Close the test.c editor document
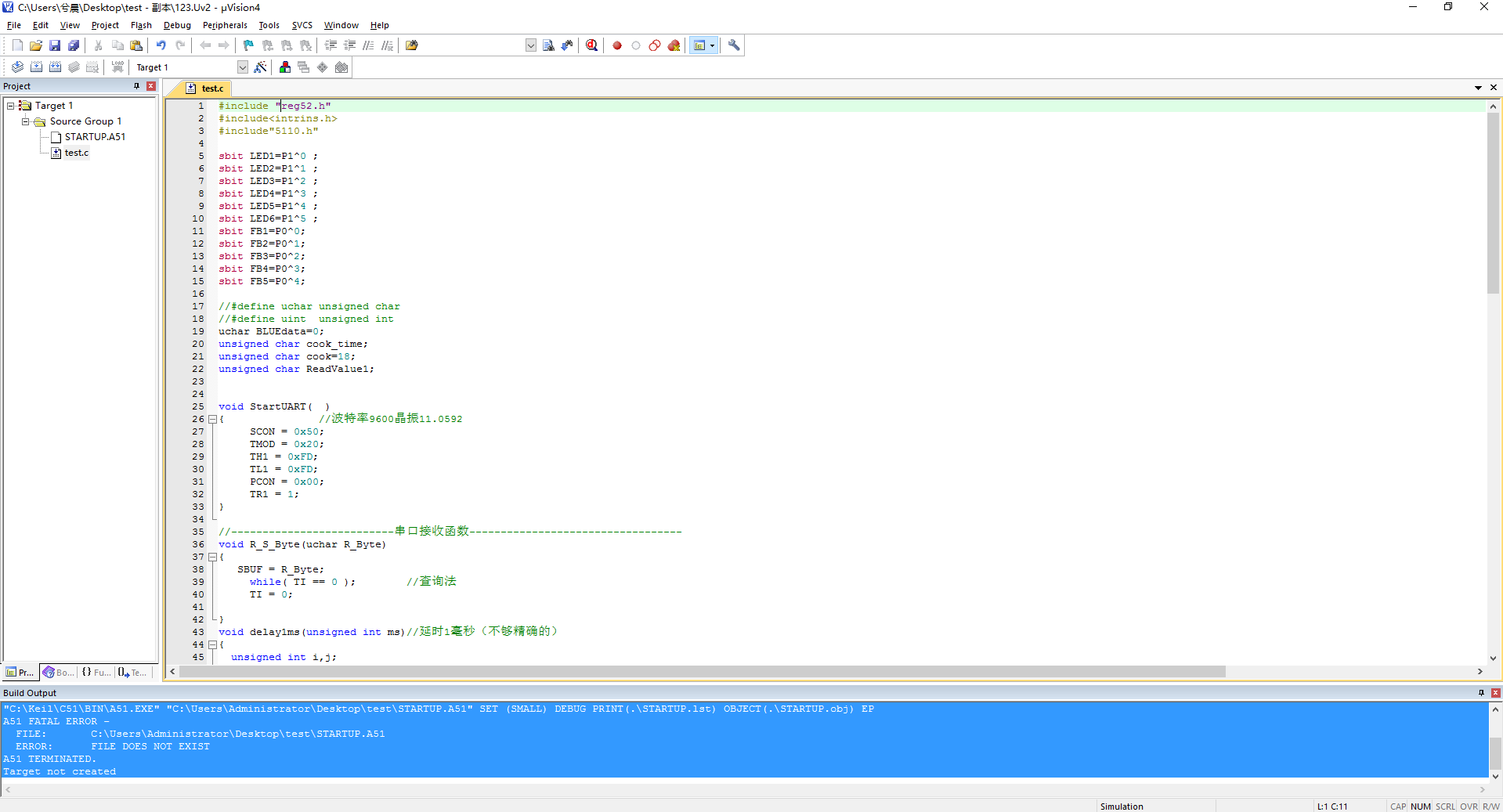This screenshot has height=812, width=1503. click(1494, 88)
